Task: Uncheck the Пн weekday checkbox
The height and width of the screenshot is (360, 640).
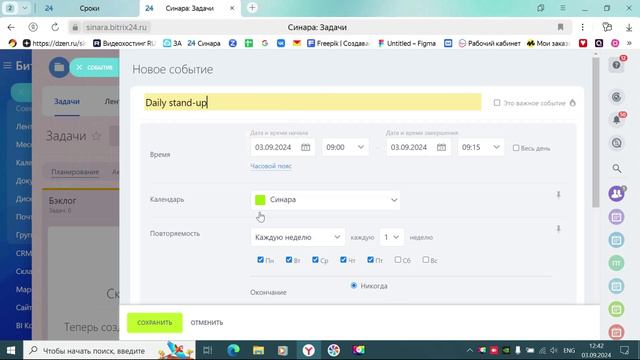Action: coord(260,260)
